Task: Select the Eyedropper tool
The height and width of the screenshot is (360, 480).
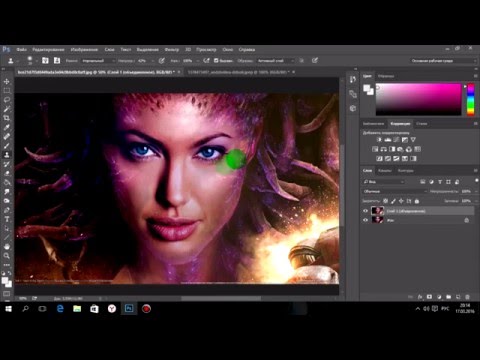Action: [7, 127]
